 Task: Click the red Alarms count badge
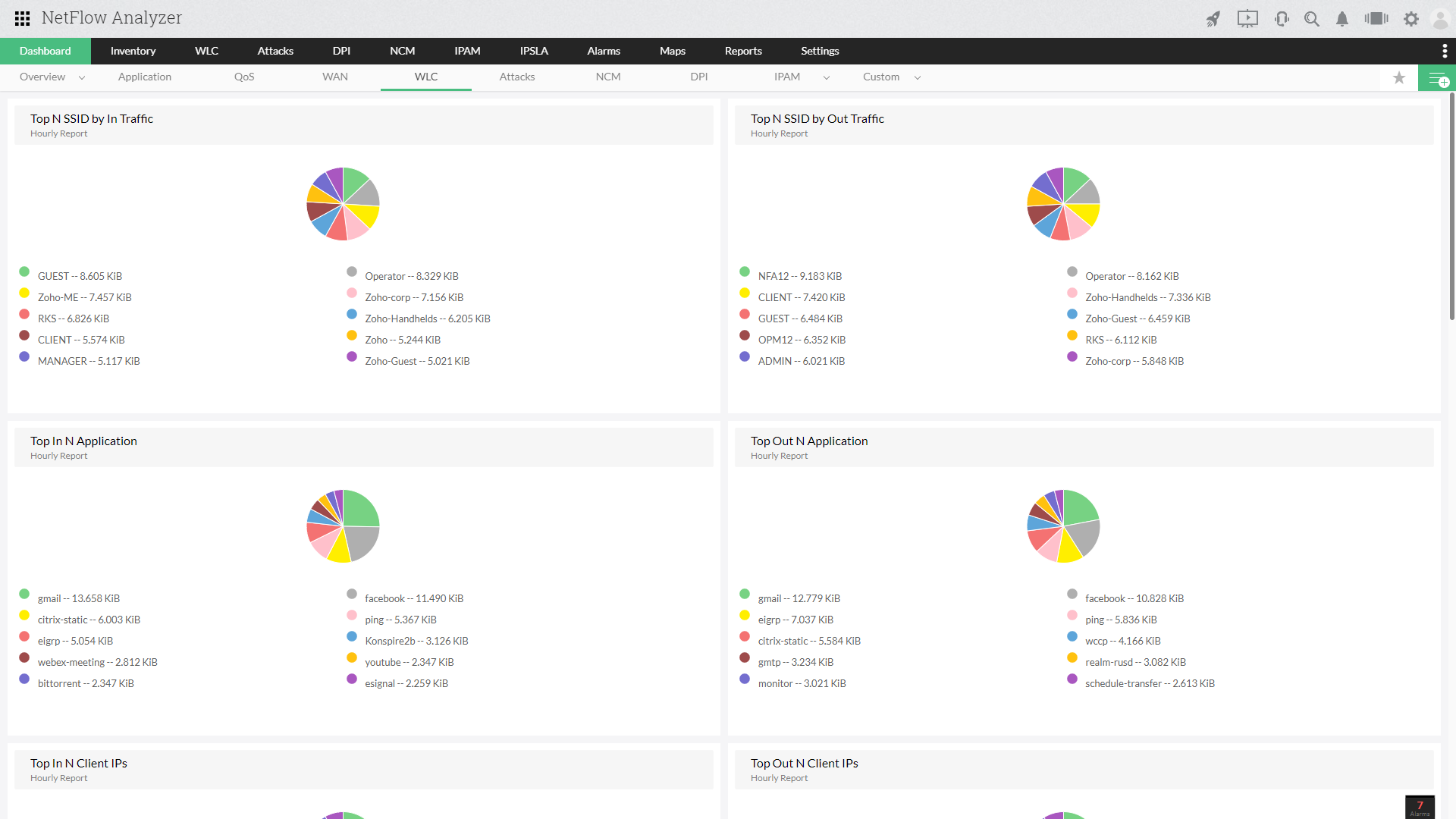1420,807
